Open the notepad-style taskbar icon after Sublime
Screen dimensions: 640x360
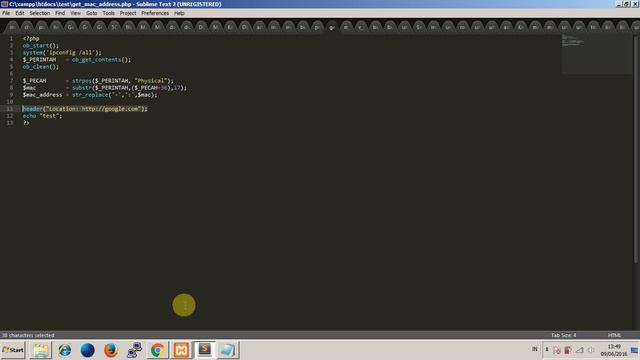[x=227, y=350]
